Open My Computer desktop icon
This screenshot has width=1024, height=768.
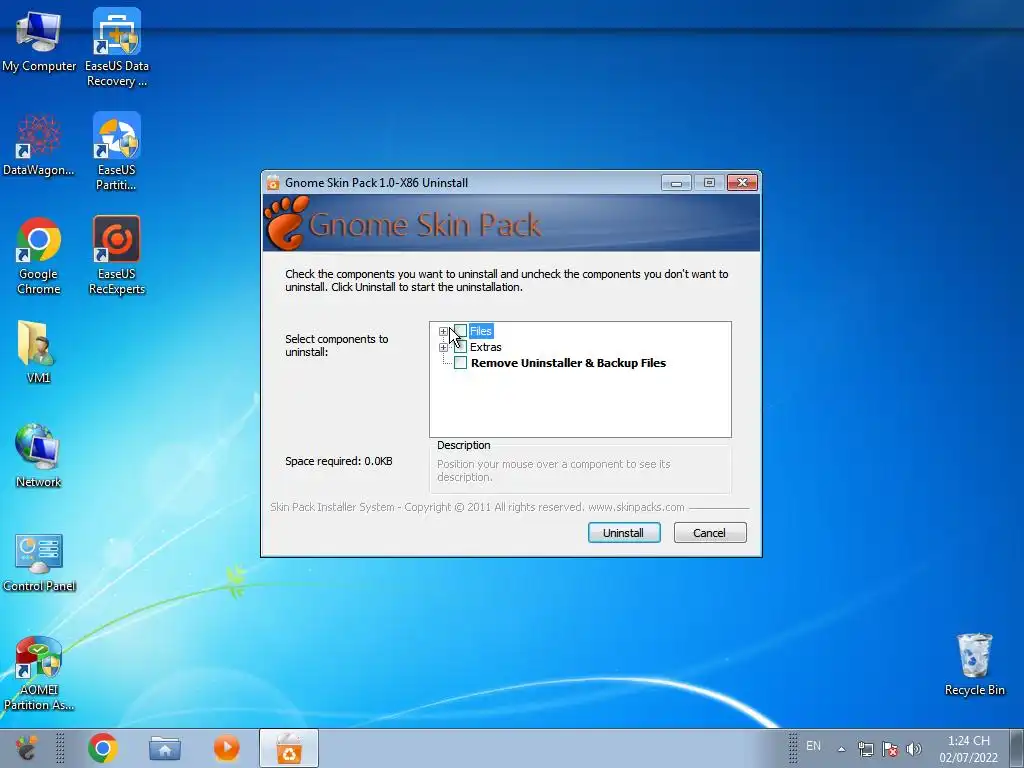39,40
